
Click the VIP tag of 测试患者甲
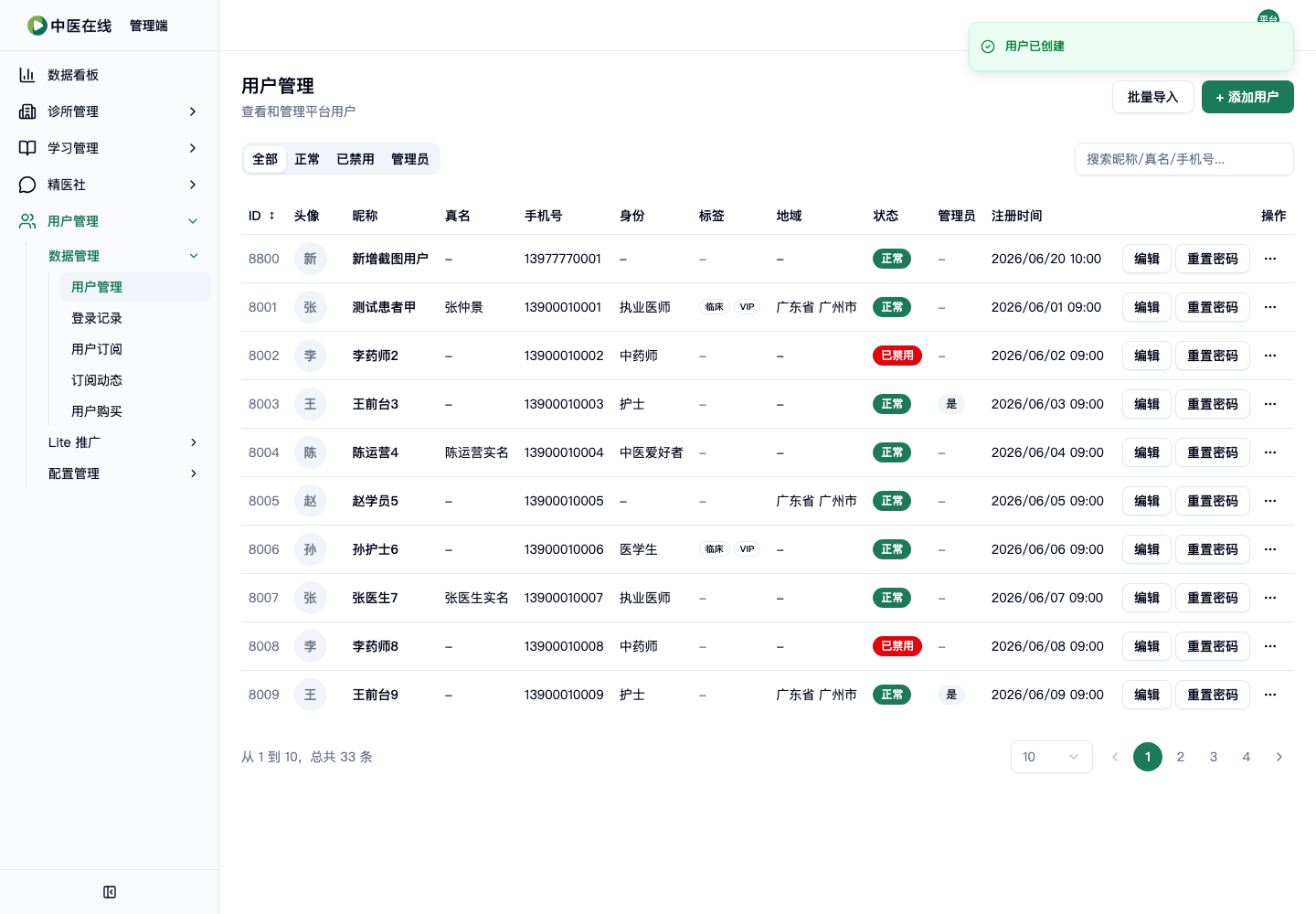(x=748, y=307)
